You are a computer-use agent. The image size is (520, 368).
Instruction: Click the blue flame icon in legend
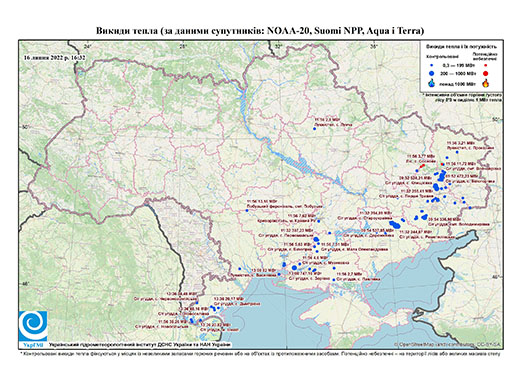(432, 83)
